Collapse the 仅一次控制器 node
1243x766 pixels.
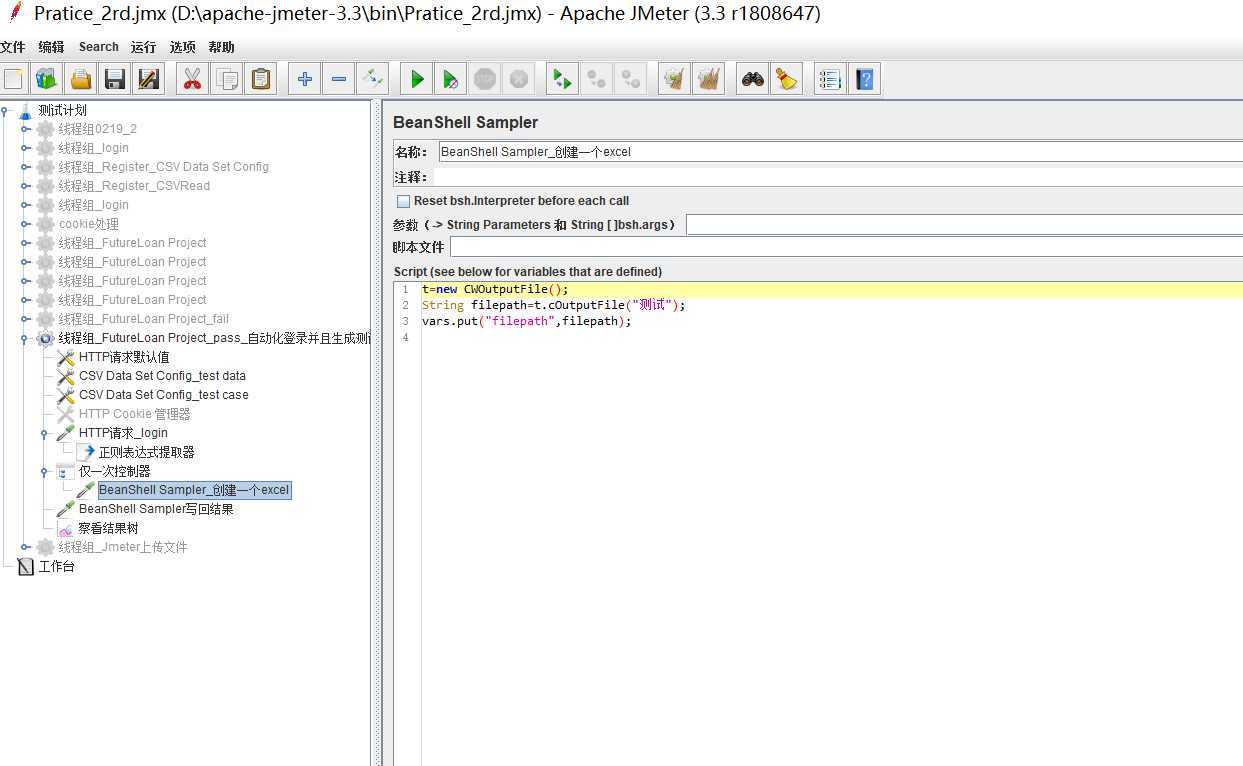[44, 472]
